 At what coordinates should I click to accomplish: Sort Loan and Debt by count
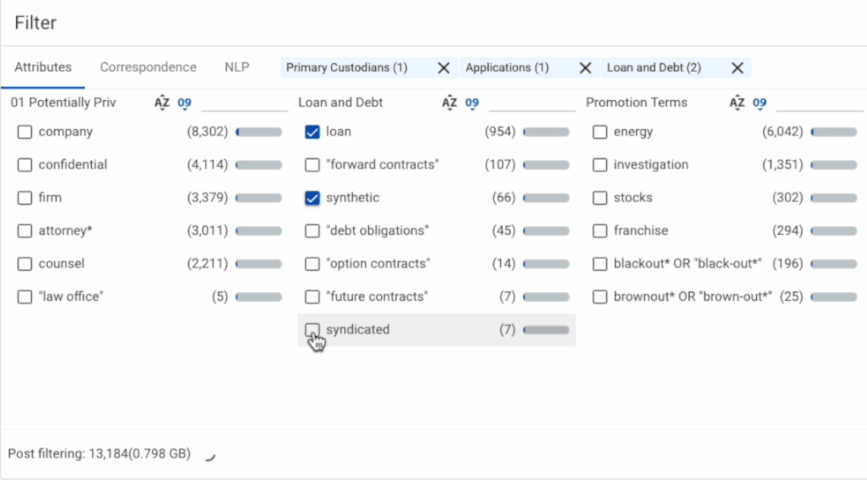(x=472, y=102)
